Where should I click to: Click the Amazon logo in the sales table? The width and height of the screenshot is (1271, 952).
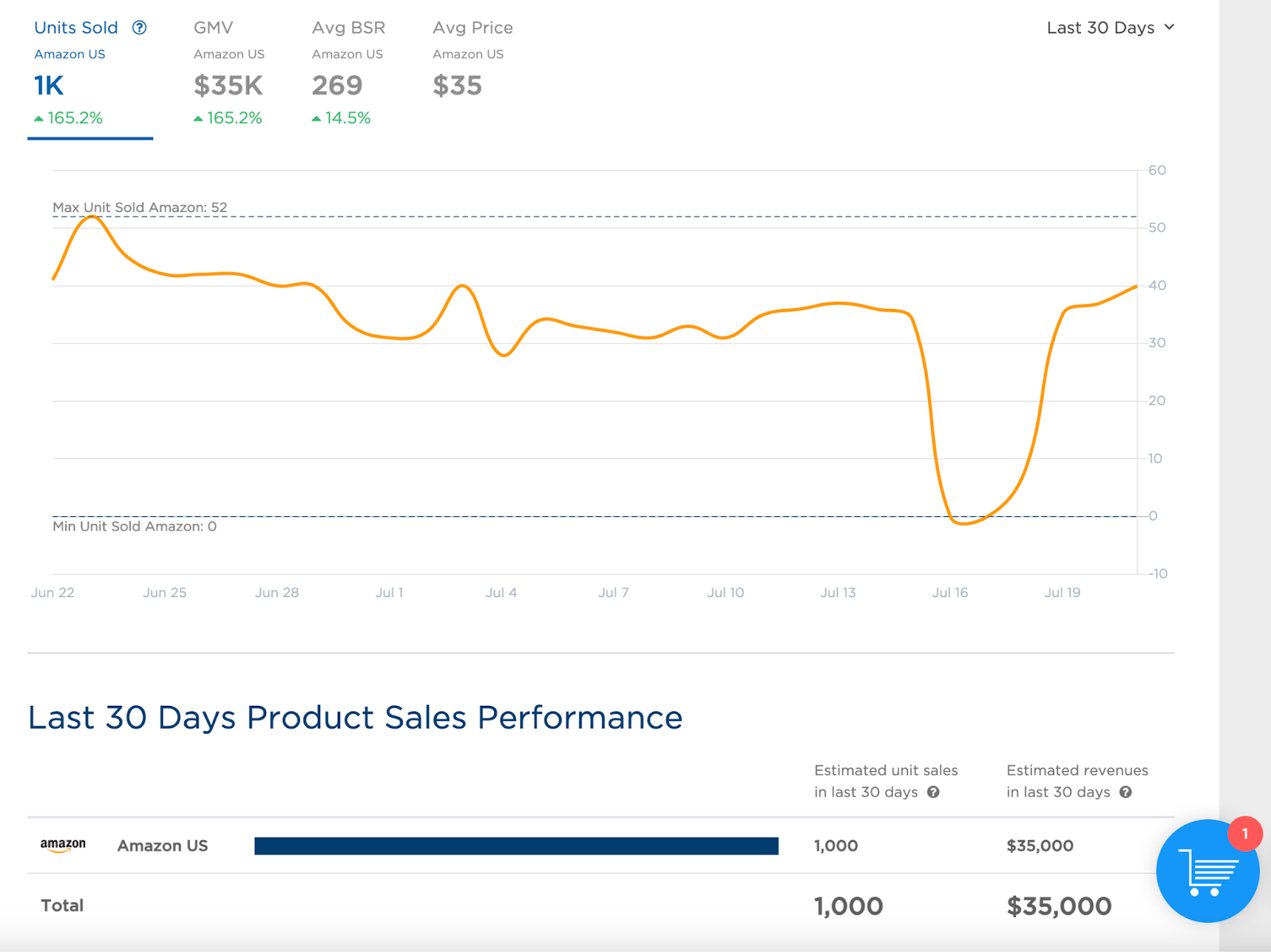coord(63,845)
